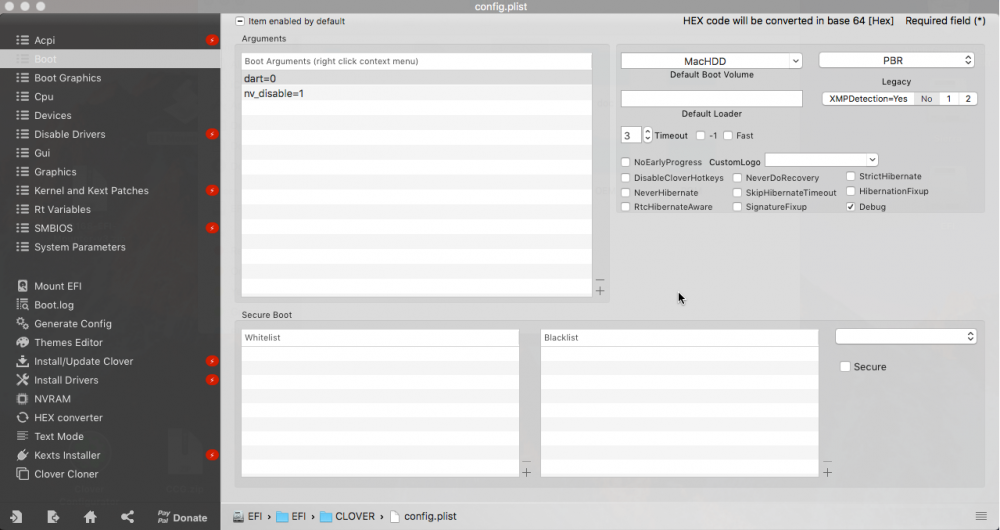Click the Timeout stepper arrows
The height and width of the screenshot is (530, 1000).
pyautogui.click(x=647, y=135)
